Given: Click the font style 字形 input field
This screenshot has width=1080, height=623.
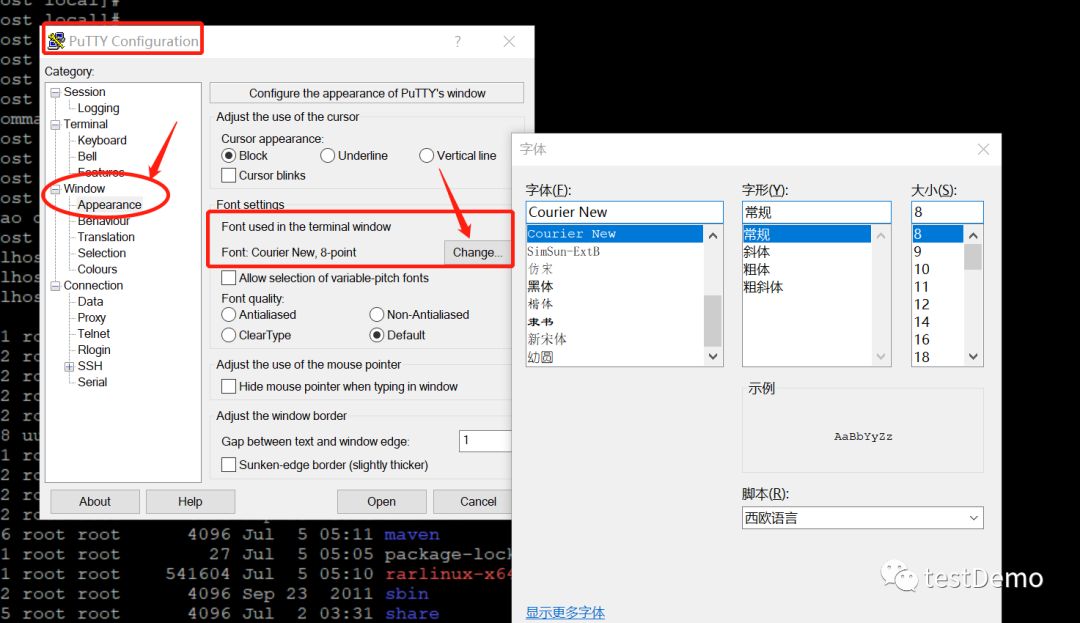Looking at the screenshot, I should click(x=816, y=212).
